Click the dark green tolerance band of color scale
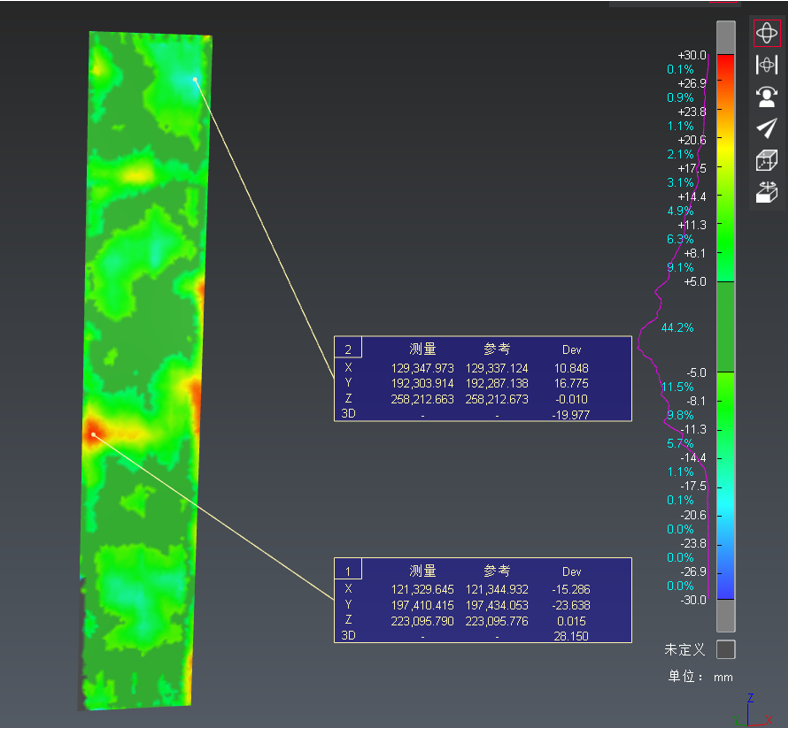The image size is (788, 729). tap(725, 327)
